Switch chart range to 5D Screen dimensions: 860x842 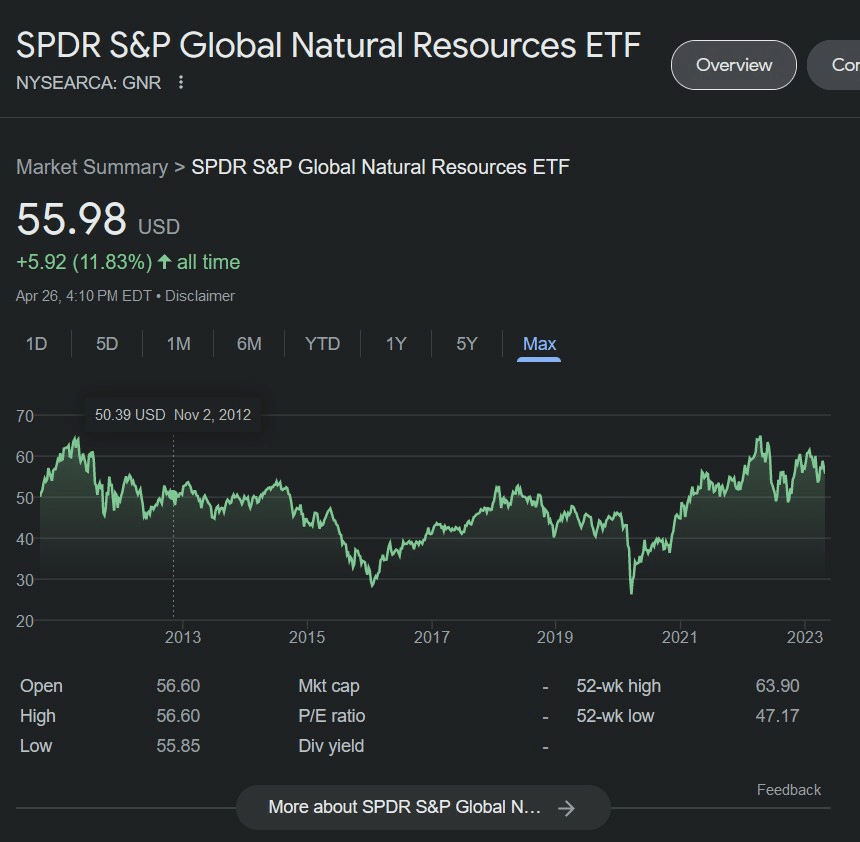click(107, 344)
